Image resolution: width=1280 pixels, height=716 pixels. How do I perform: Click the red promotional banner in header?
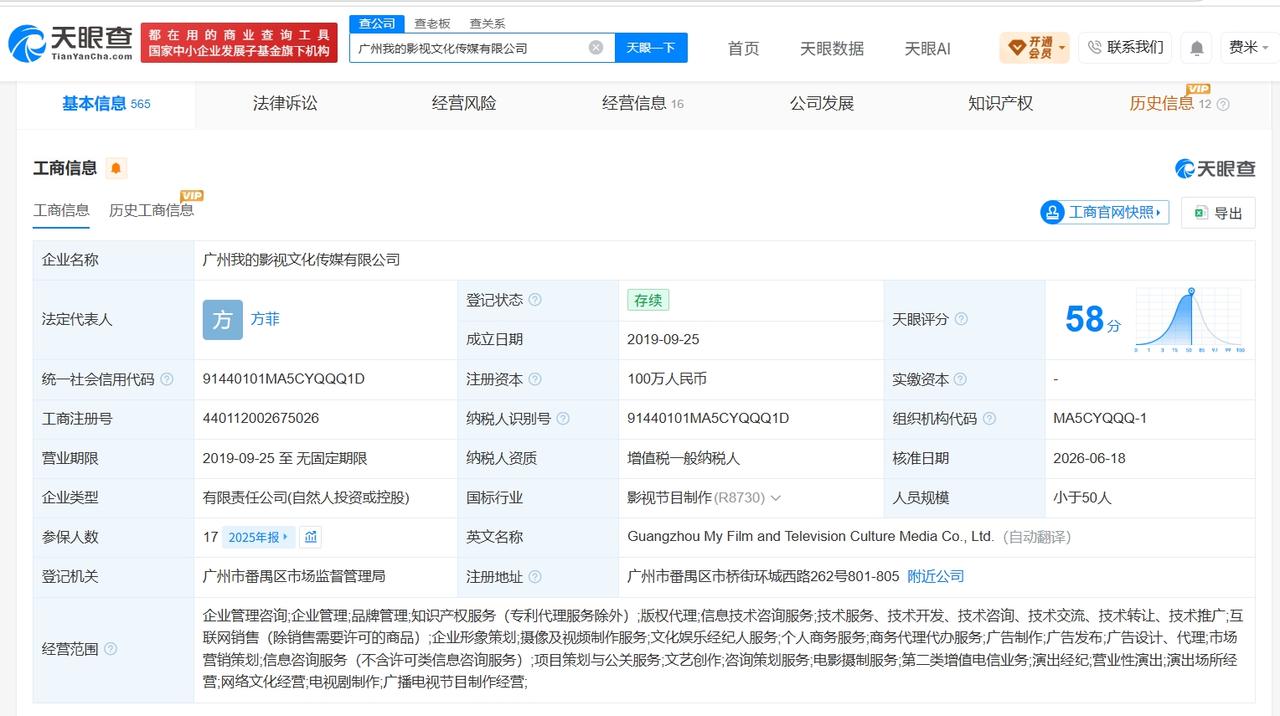(x=239, y=43)
